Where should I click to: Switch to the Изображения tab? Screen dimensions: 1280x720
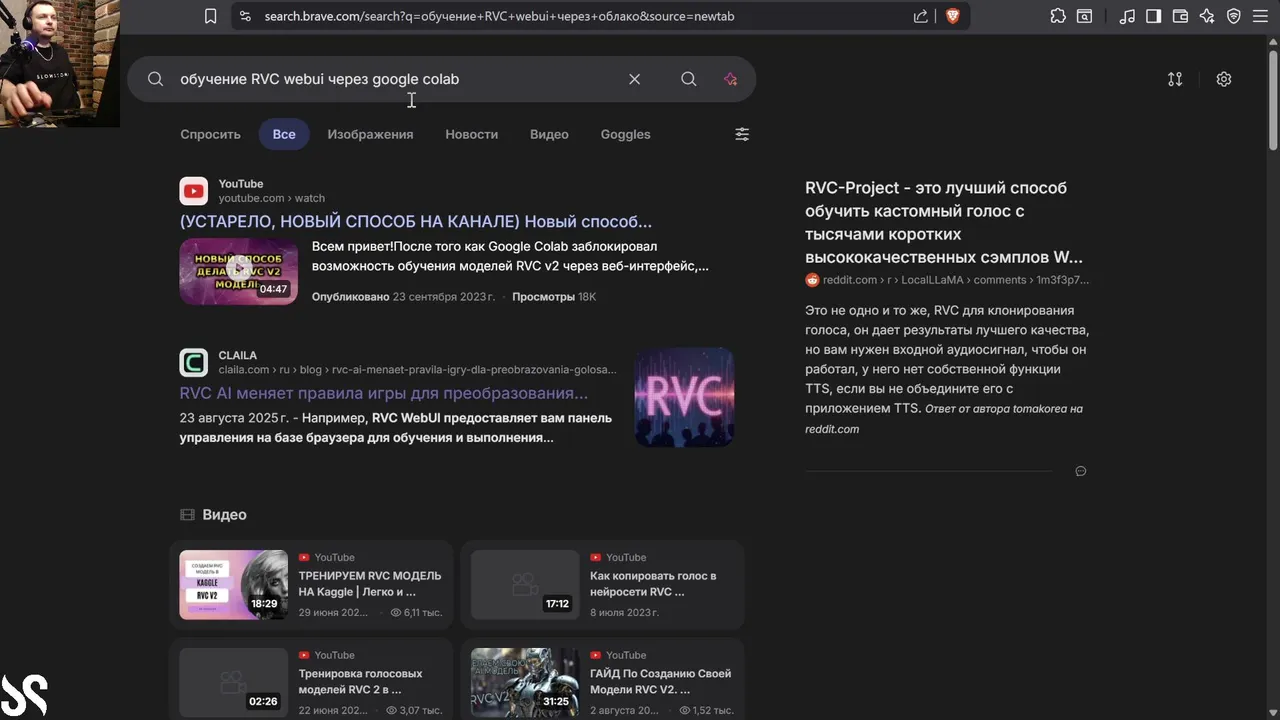coord(370,134)
